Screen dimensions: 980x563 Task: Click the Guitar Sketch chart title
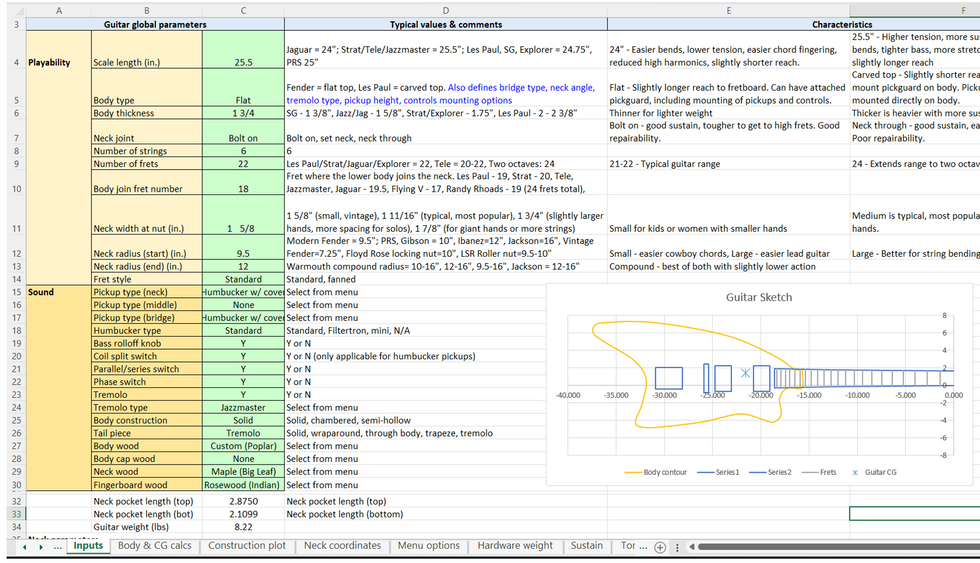(x=758, y=297)
